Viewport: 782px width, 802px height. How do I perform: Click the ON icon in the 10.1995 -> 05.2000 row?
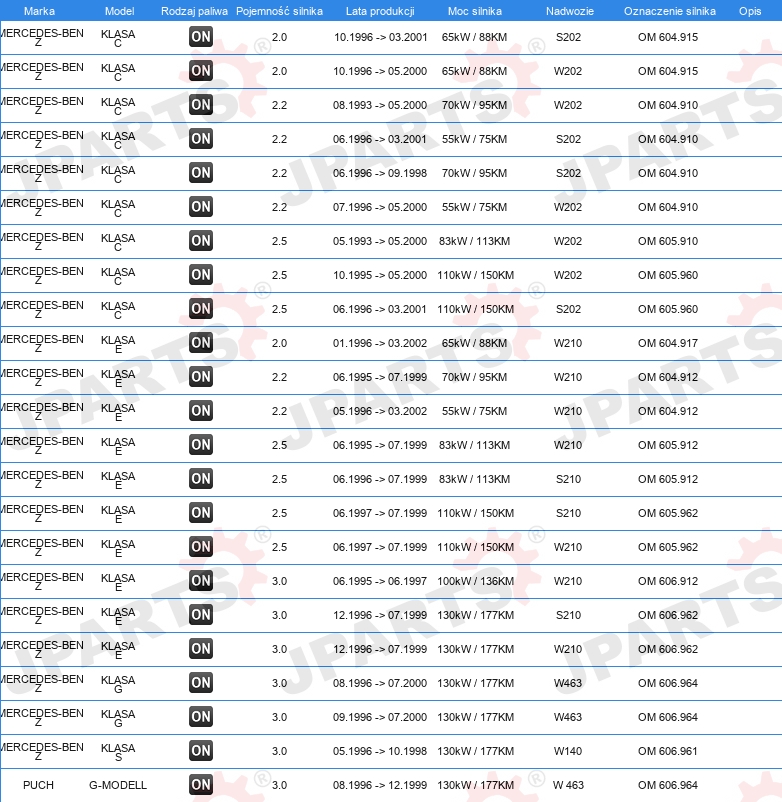[200, 275]
